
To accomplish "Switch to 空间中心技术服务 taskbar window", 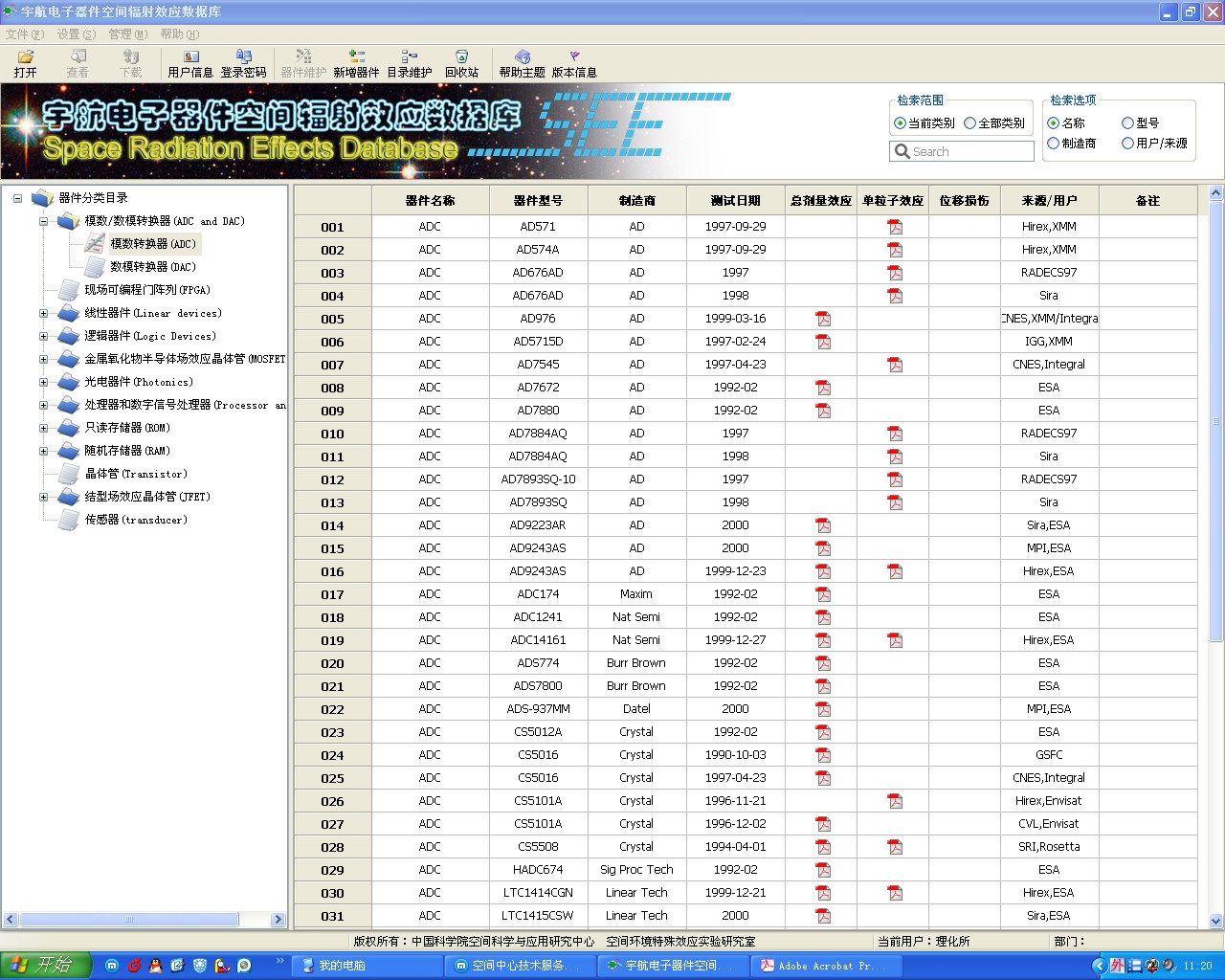I will point(521,966).
